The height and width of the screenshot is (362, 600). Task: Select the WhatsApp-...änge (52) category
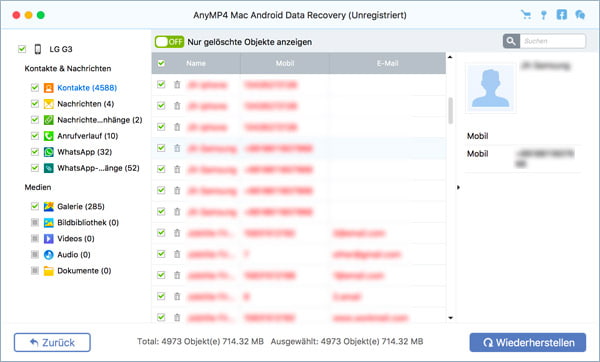point(98,168)
